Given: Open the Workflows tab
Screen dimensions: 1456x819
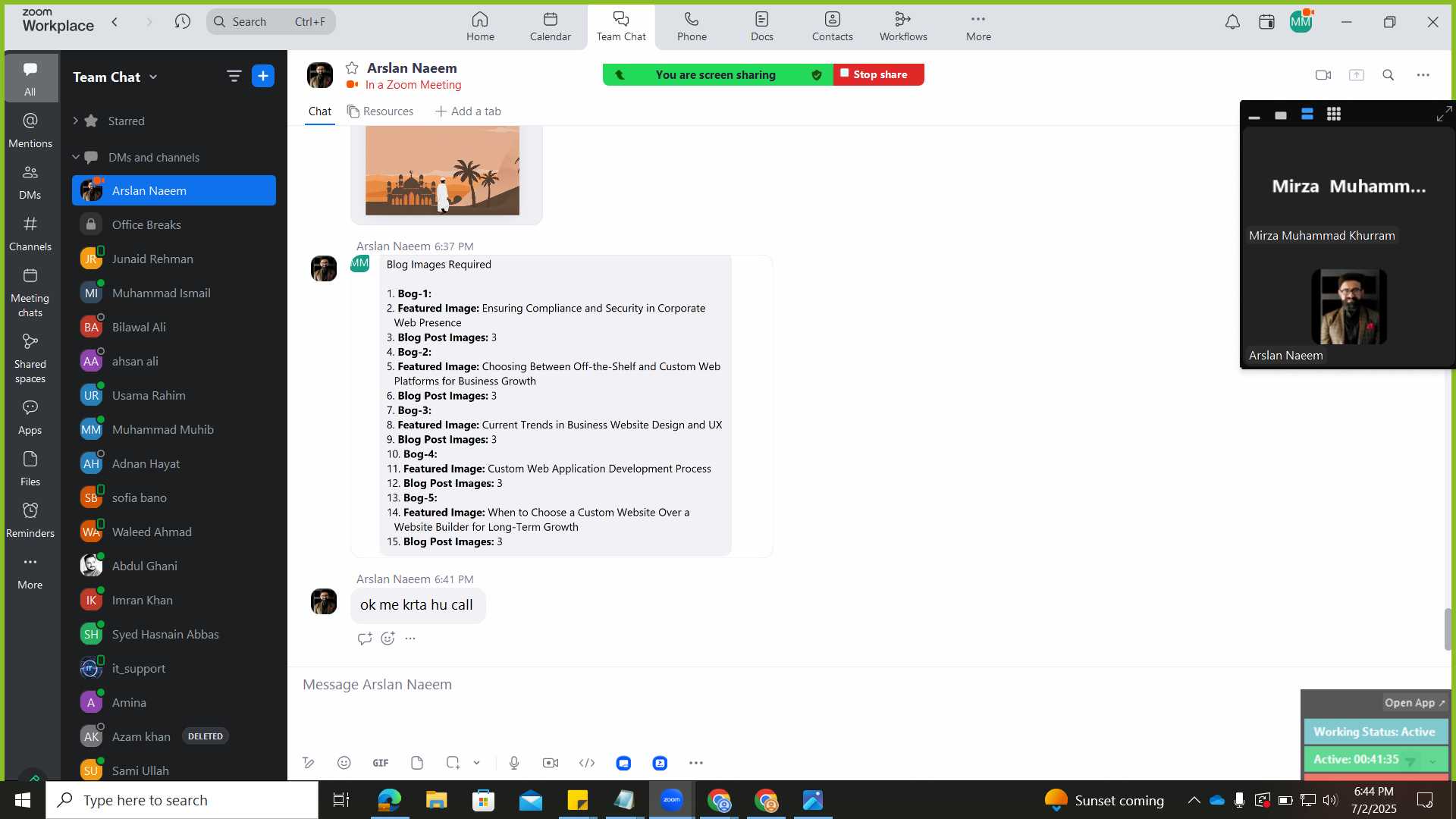Looking at the screenshot, I should coord(903,27).
